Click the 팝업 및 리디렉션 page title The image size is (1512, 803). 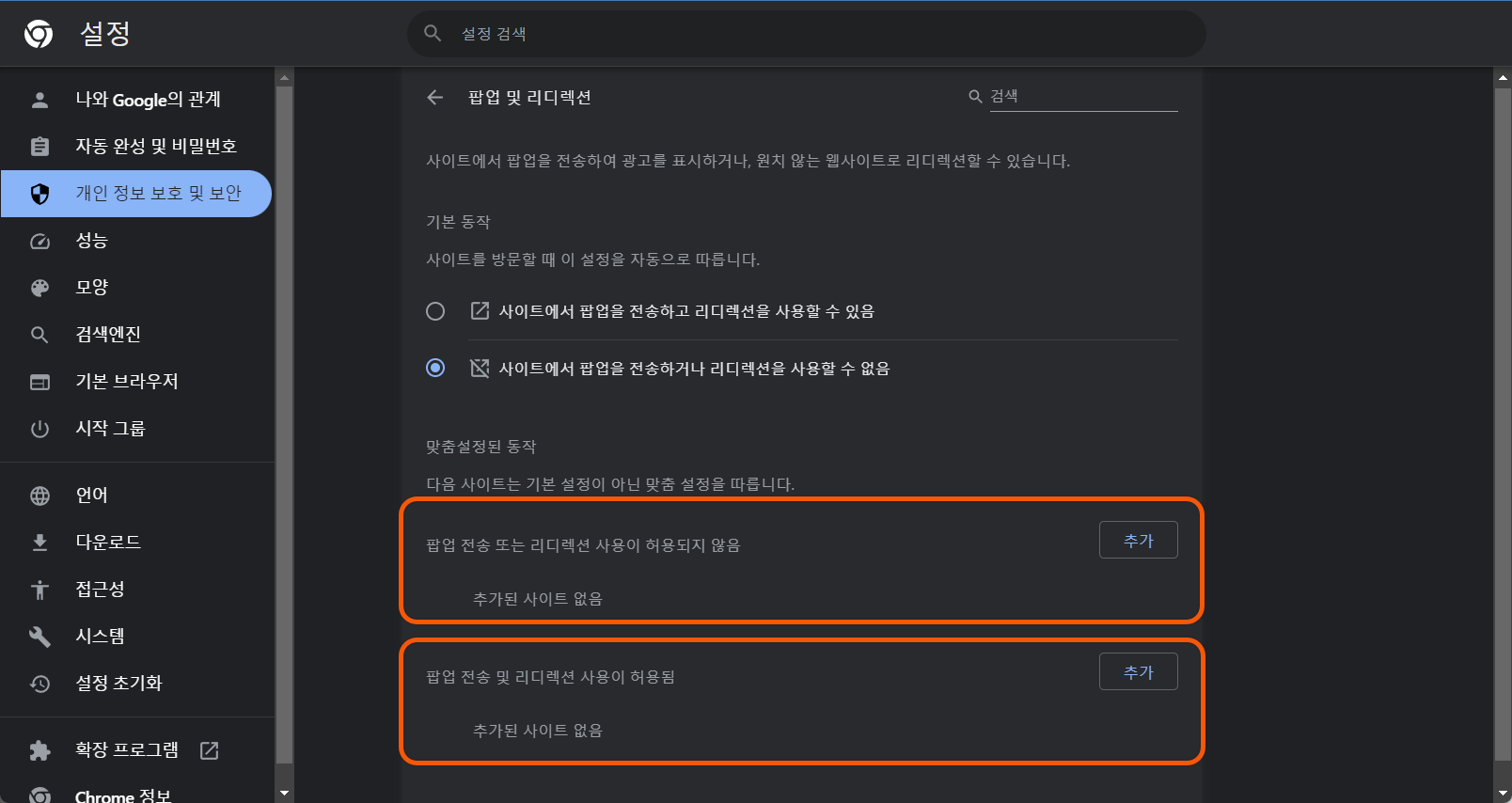pos(529,97)
